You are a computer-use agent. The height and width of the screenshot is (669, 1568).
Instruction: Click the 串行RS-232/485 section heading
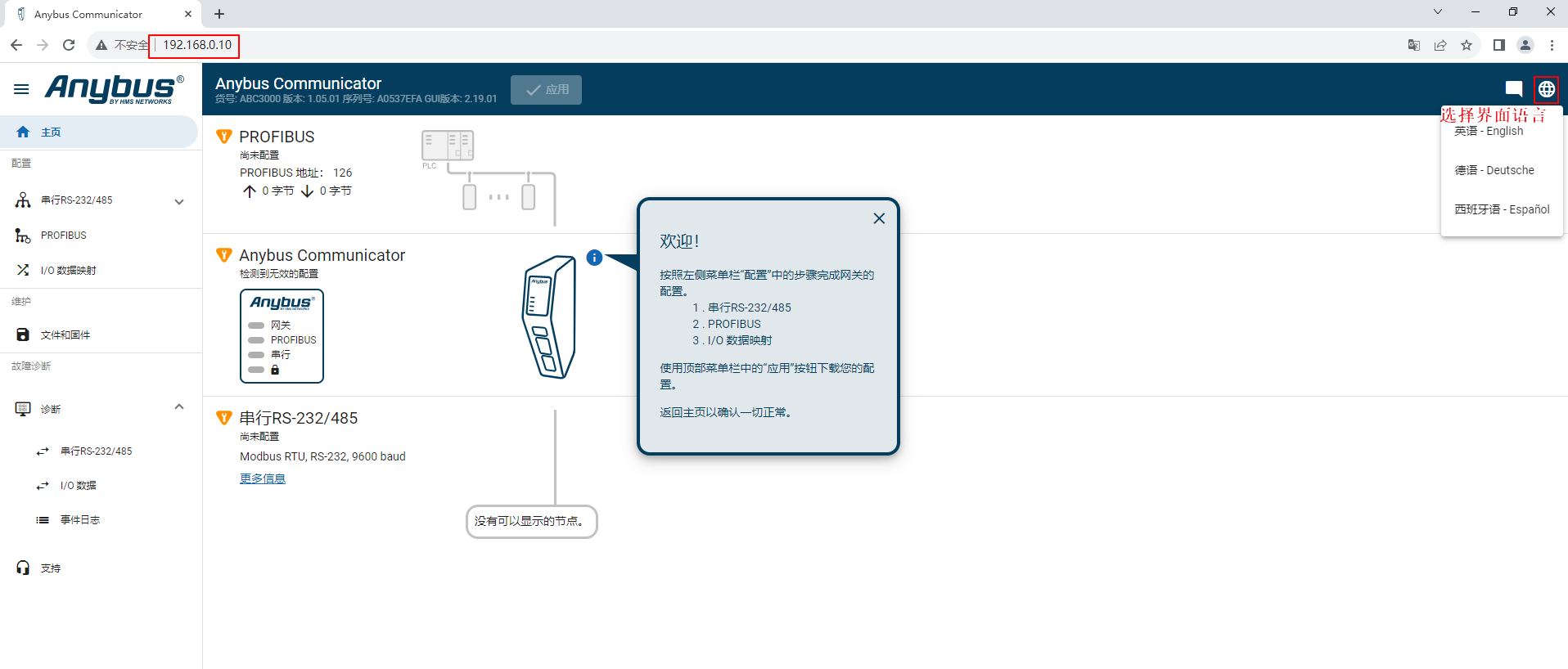click(x=298, y=418)
